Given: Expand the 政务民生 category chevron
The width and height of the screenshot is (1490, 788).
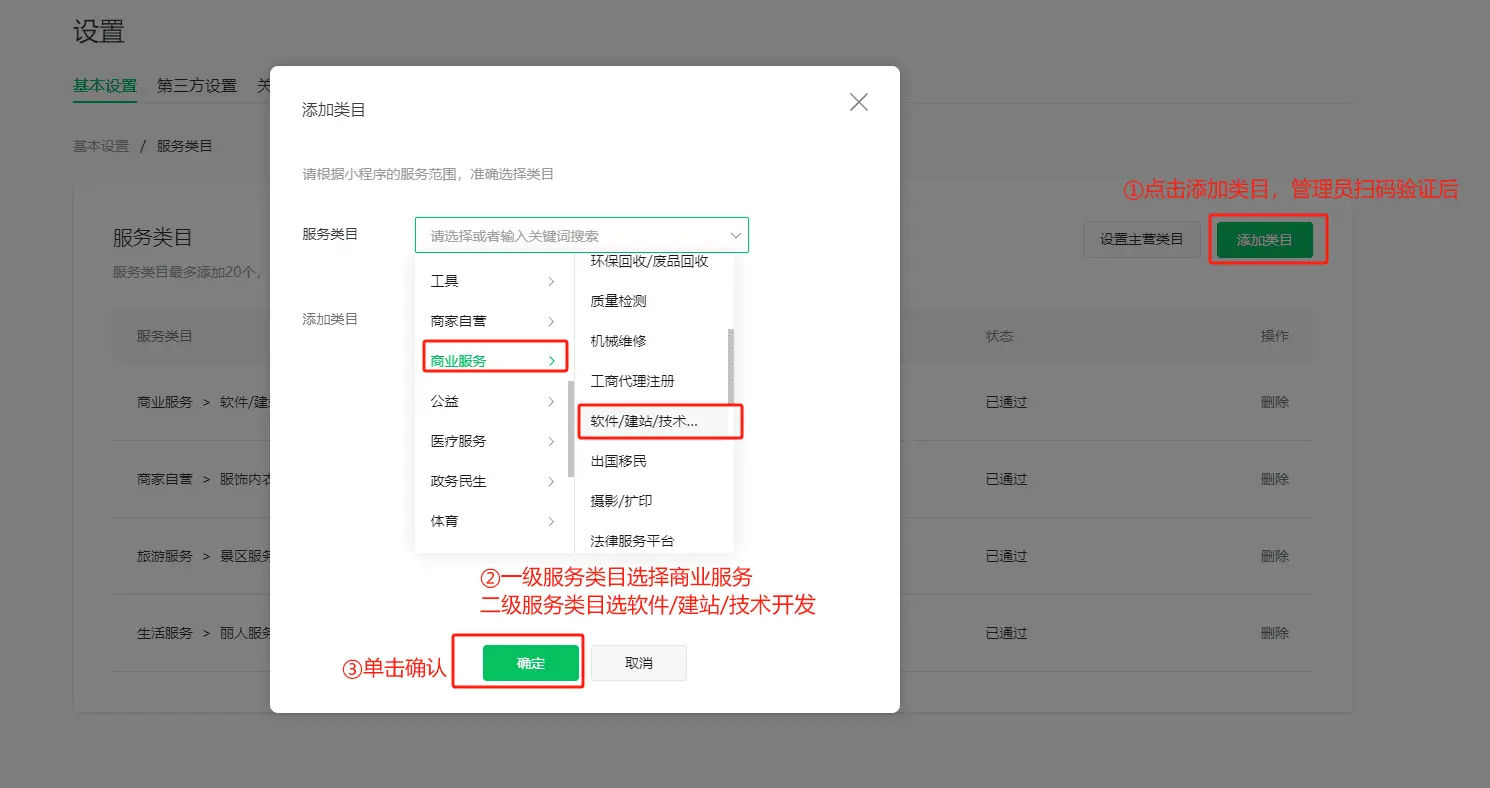Looking at the screenshot, I should 551,482.
